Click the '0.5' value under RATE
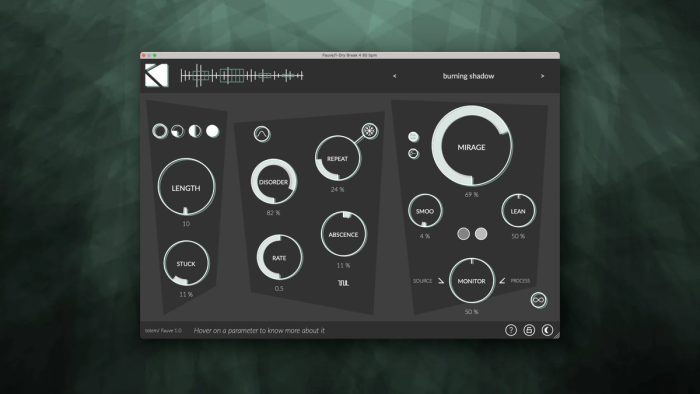This screenshot has height=394, width=700. [279, 289]
